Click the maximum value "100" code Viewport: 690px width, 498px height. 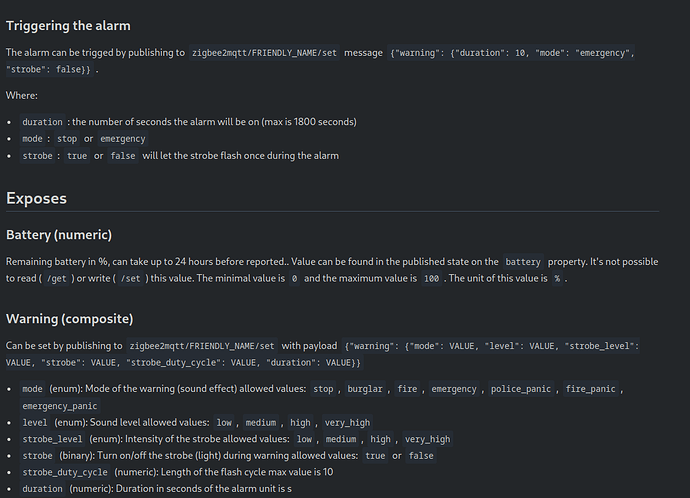click(x=431, y=279)
